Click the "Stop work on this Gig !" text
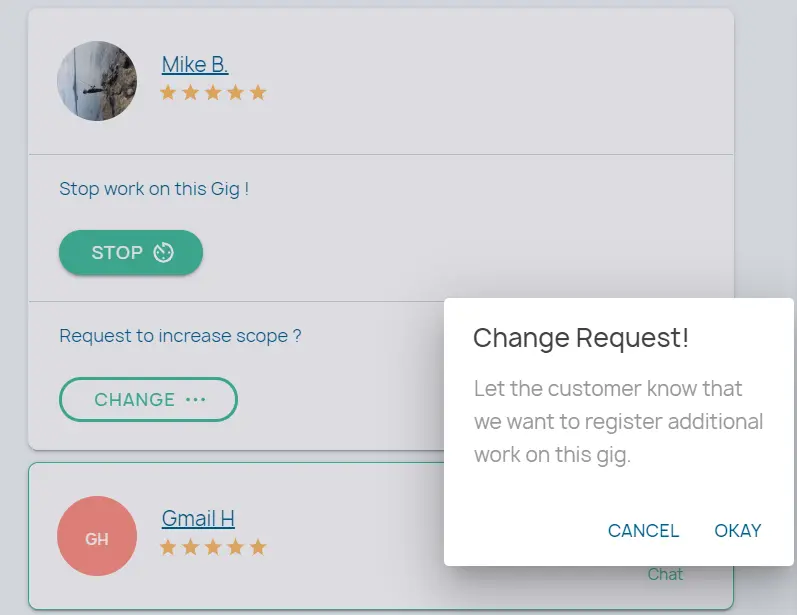797x615 pixels. [x=154, y=188]
